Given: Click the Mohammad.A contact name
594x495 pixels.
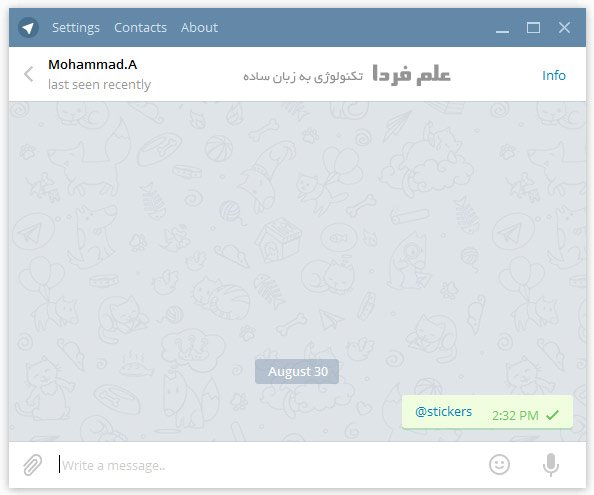Looking at the screenshot, I should pyautogui.click(x=92, y=64).
